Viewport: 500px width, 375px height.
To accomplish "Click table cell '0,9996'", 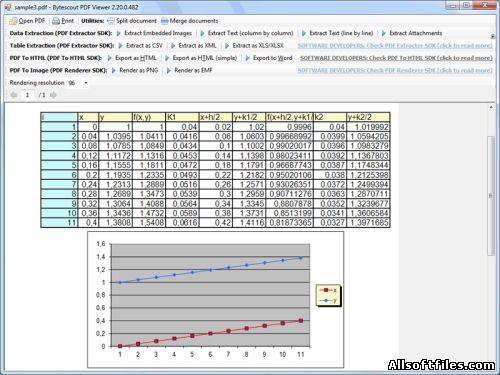I will coord(290,127).
